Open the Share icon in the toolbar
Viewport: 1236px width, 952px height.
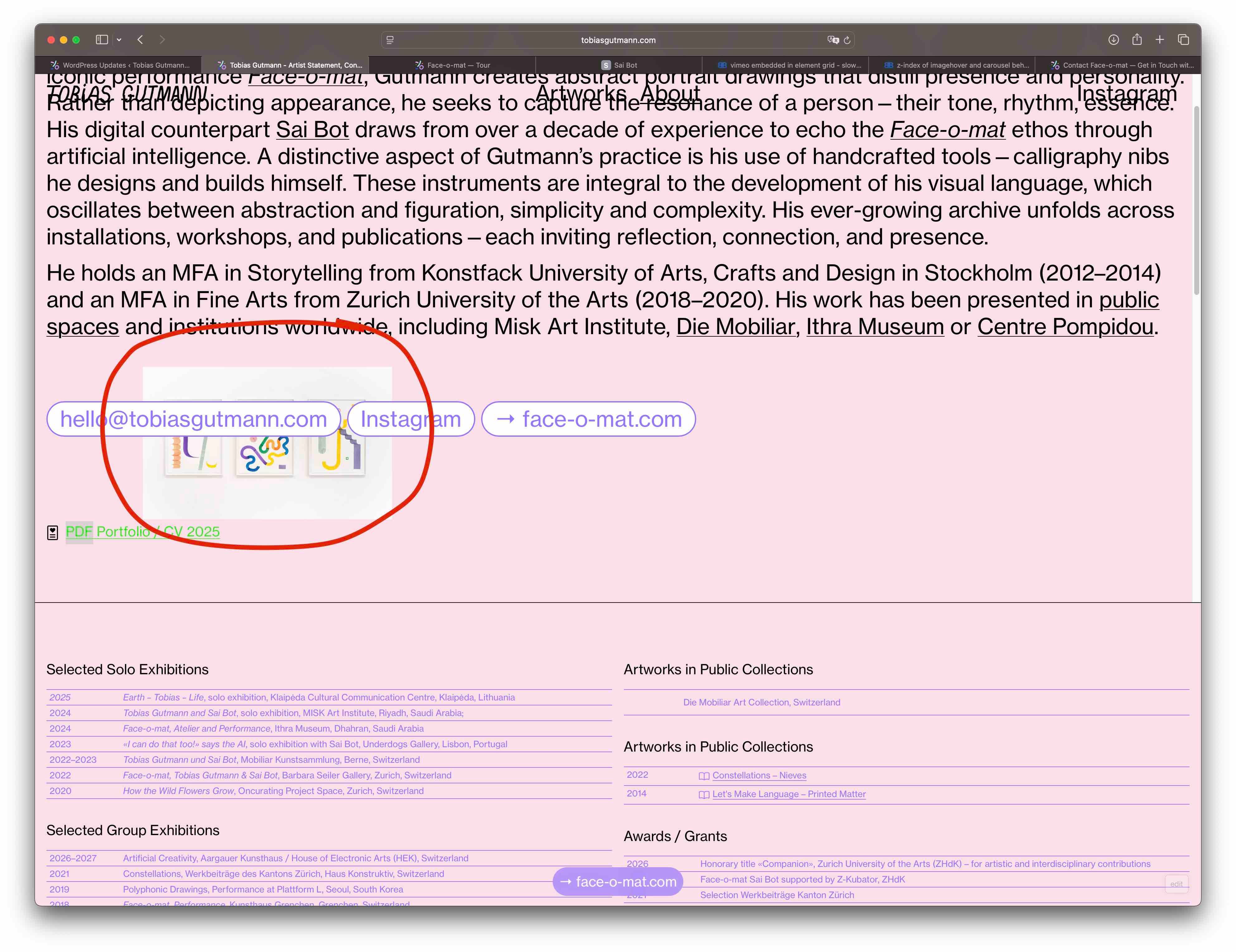click(1137, 39)
